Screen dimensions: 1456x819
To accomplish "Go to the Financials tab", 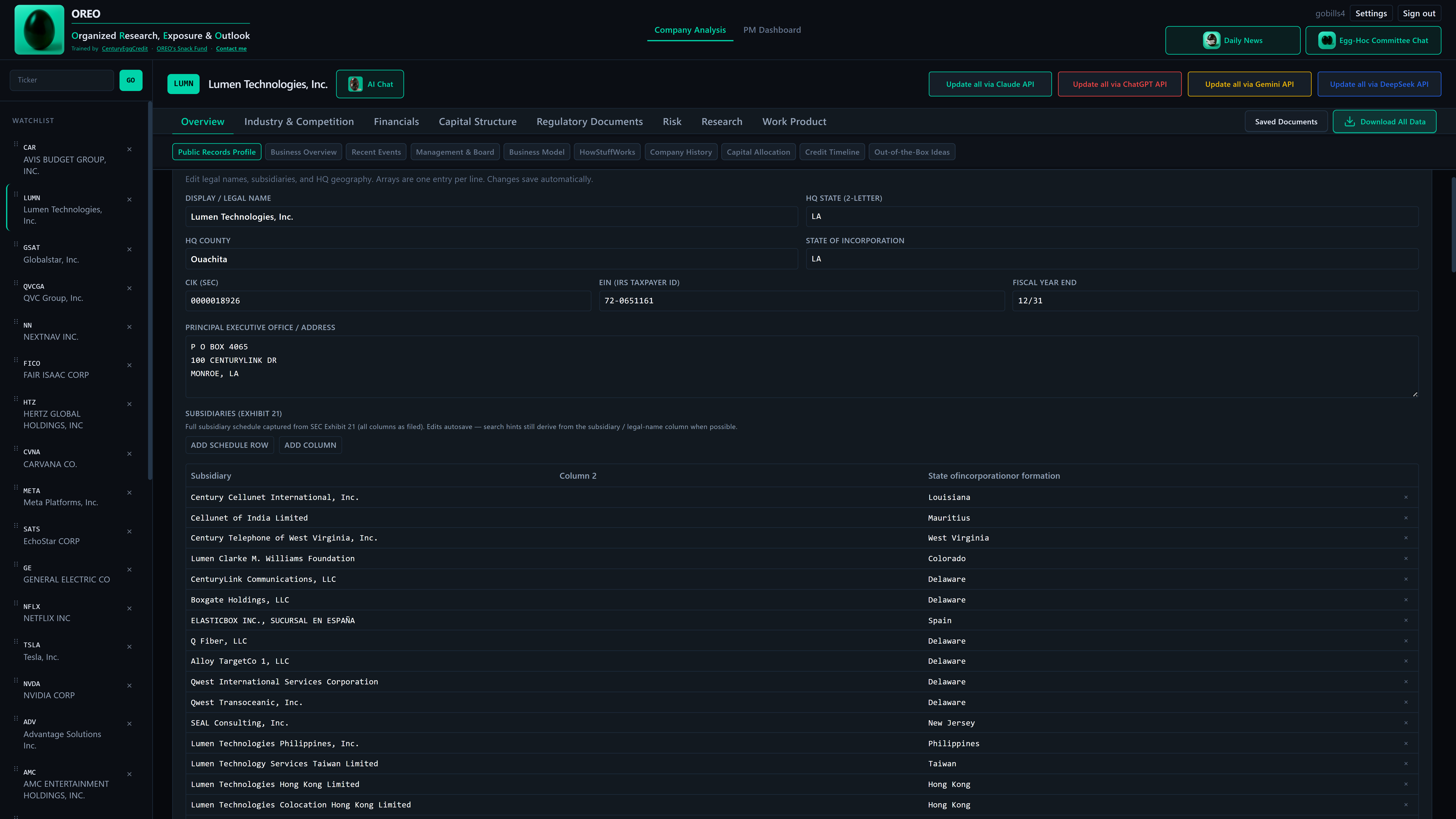I will point(396,122).
